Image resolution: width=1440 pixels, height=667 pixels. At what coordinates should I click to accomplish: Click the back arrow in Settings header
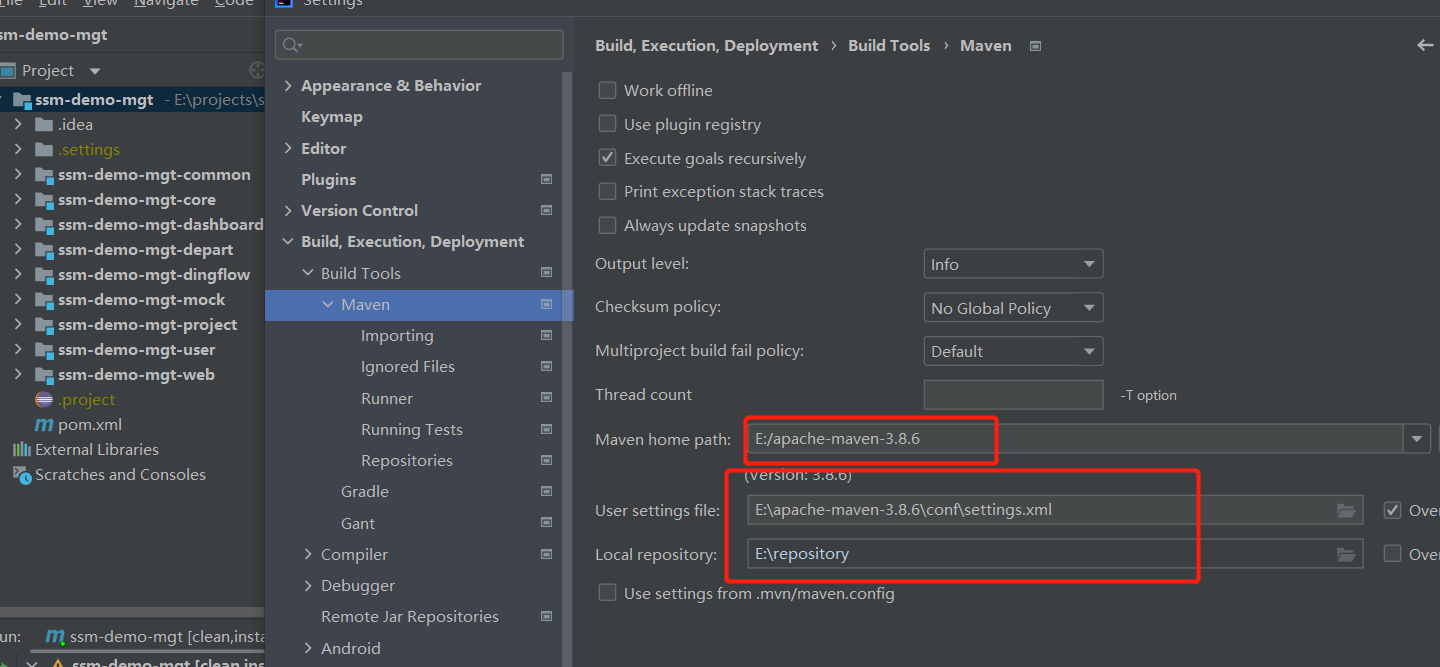(x=1425, y=45)
